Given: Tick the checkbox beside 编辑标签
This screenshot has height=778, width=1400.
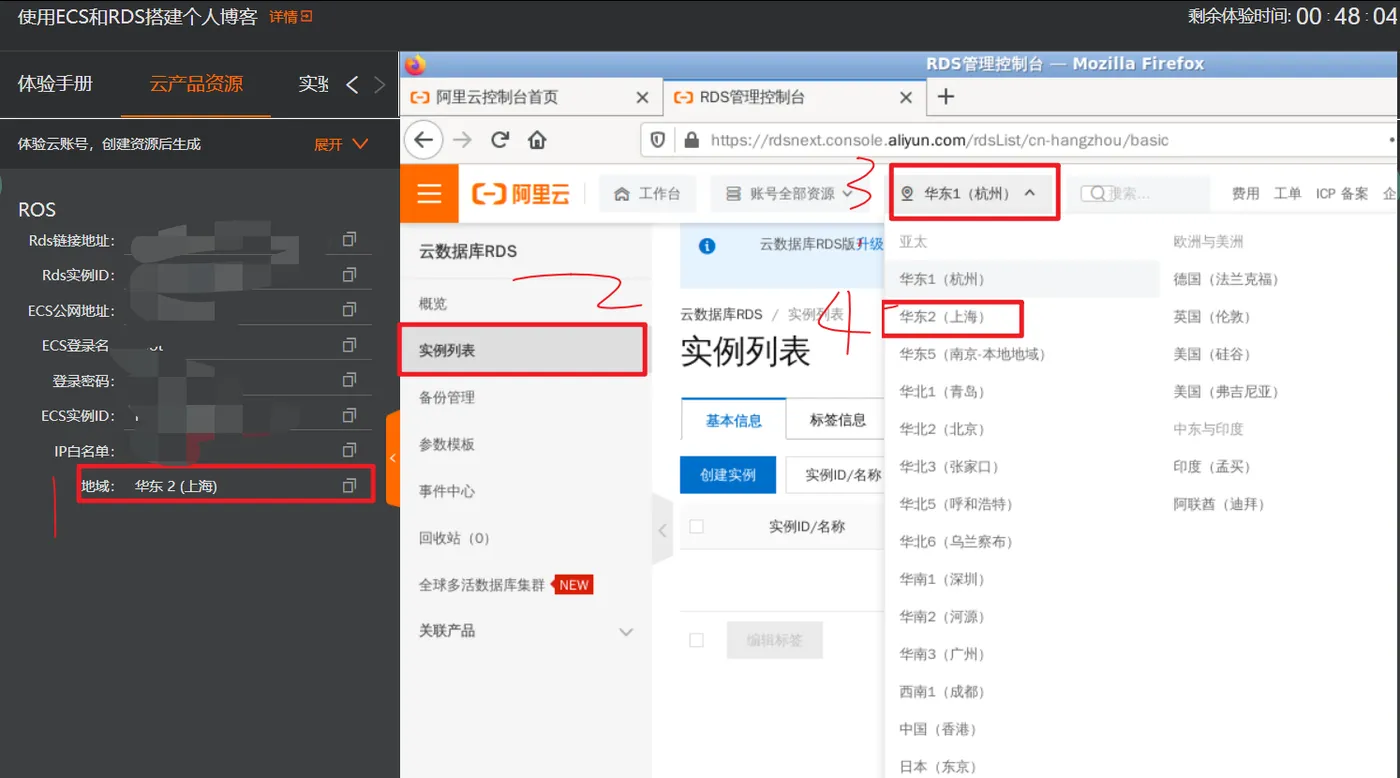Looking at the screenshot, I should (x=697, y=640).
